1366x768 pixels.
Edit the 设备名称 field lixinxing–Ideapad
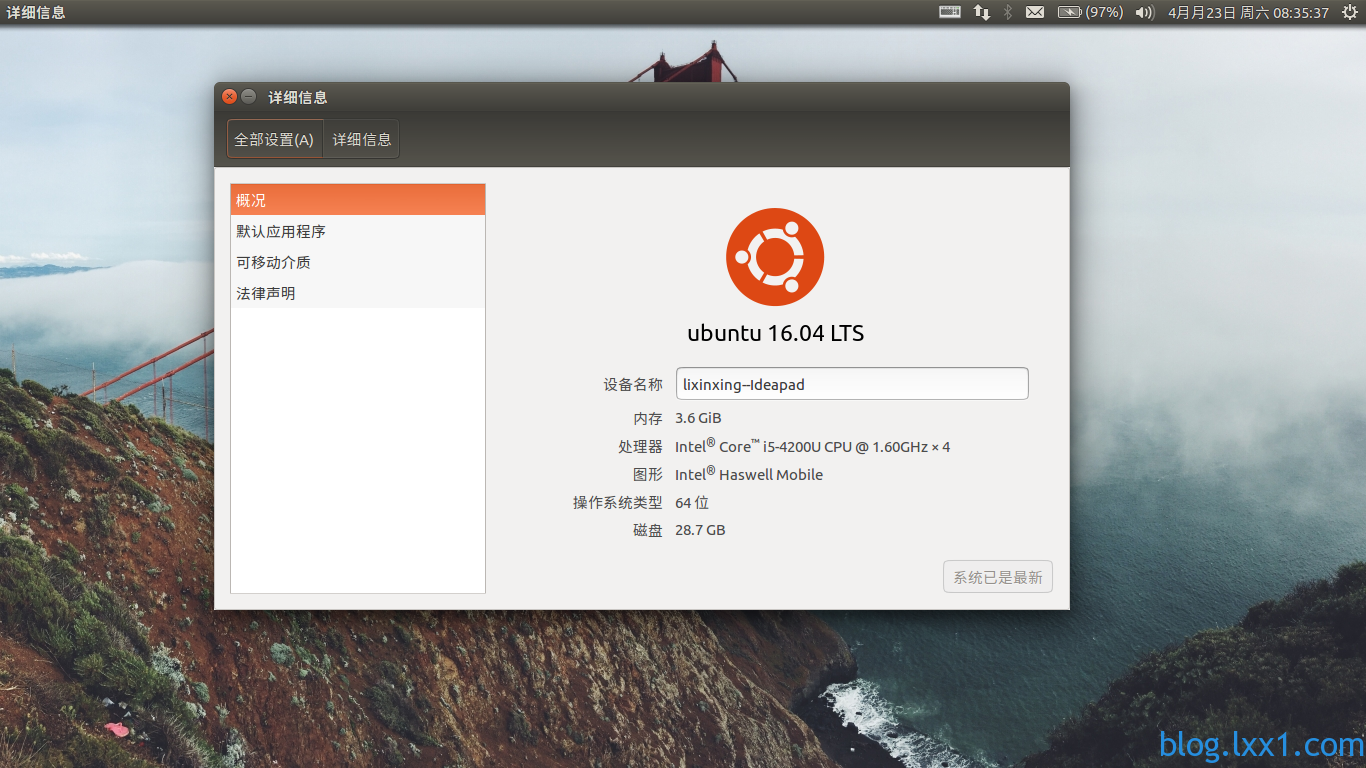852,384
